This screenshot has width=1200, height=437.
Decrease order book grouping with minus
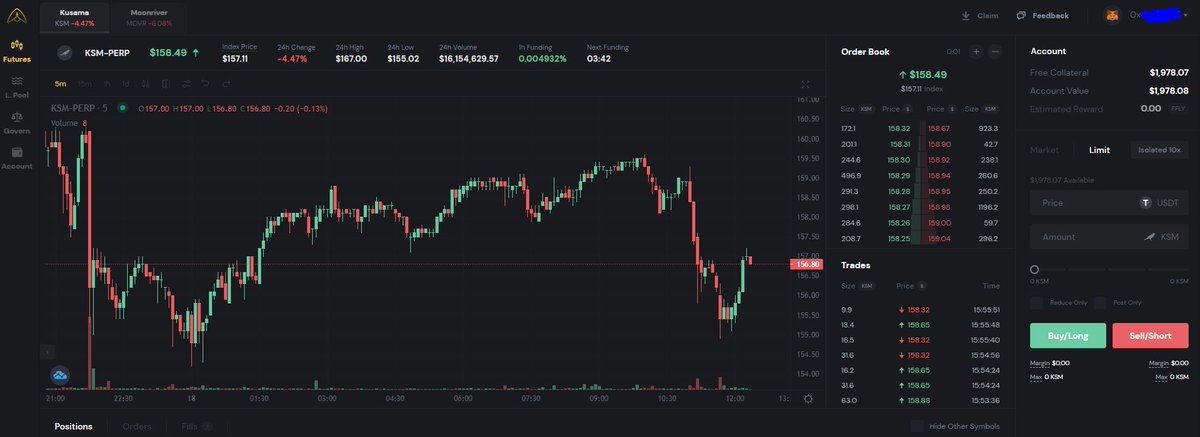click(996, 51)
